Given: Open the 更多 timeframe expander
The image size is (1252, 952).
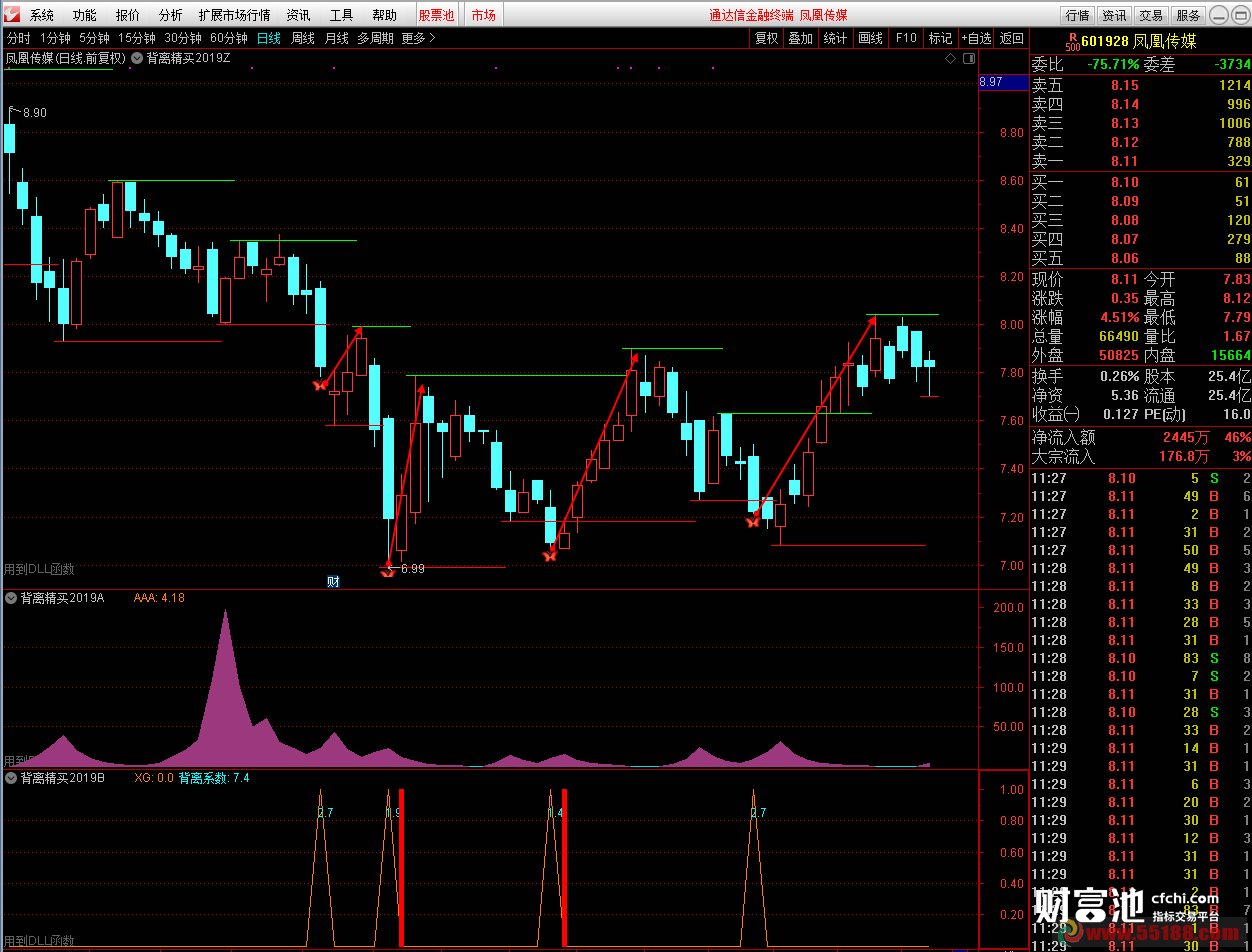Looking at the screenshot, I should pos(418,38).
